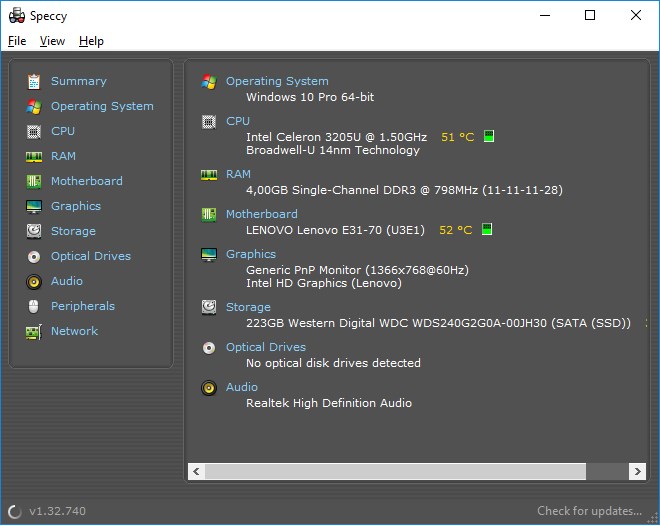Click the Peripherals mouse icon in sidebar

point(34,306)
